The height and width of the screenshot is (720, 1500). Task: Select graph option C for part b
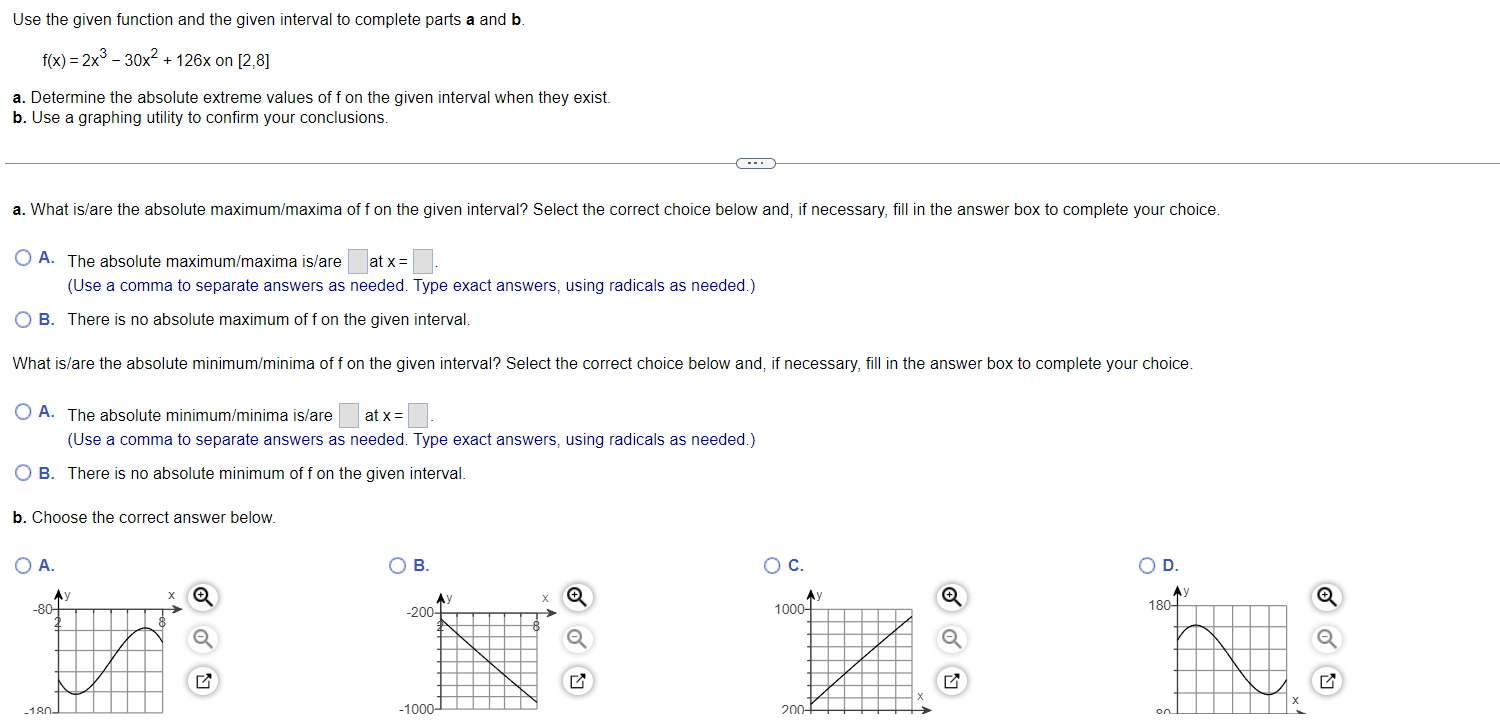[x=771, y=565]
